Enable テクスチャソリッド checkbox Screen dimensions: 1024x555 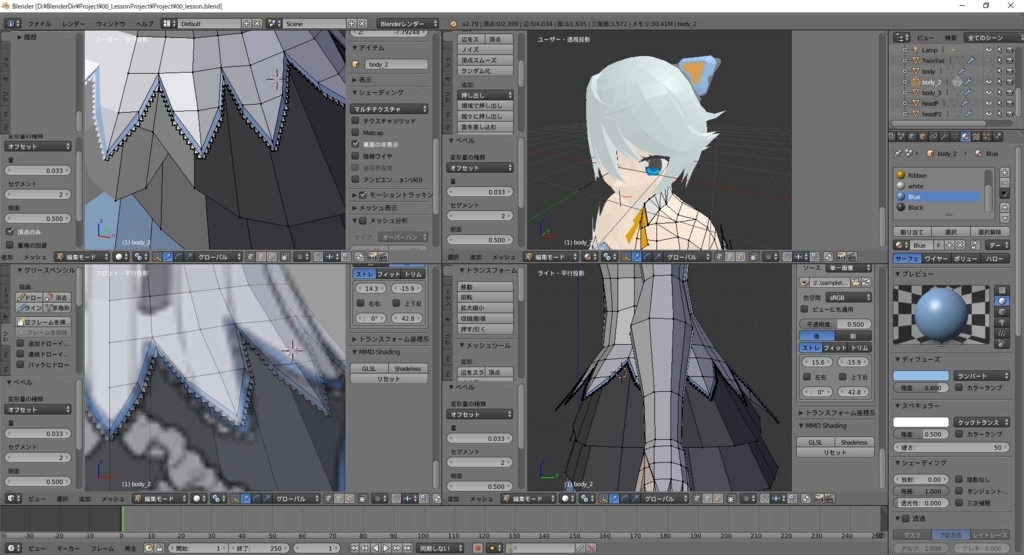(356, 121)
